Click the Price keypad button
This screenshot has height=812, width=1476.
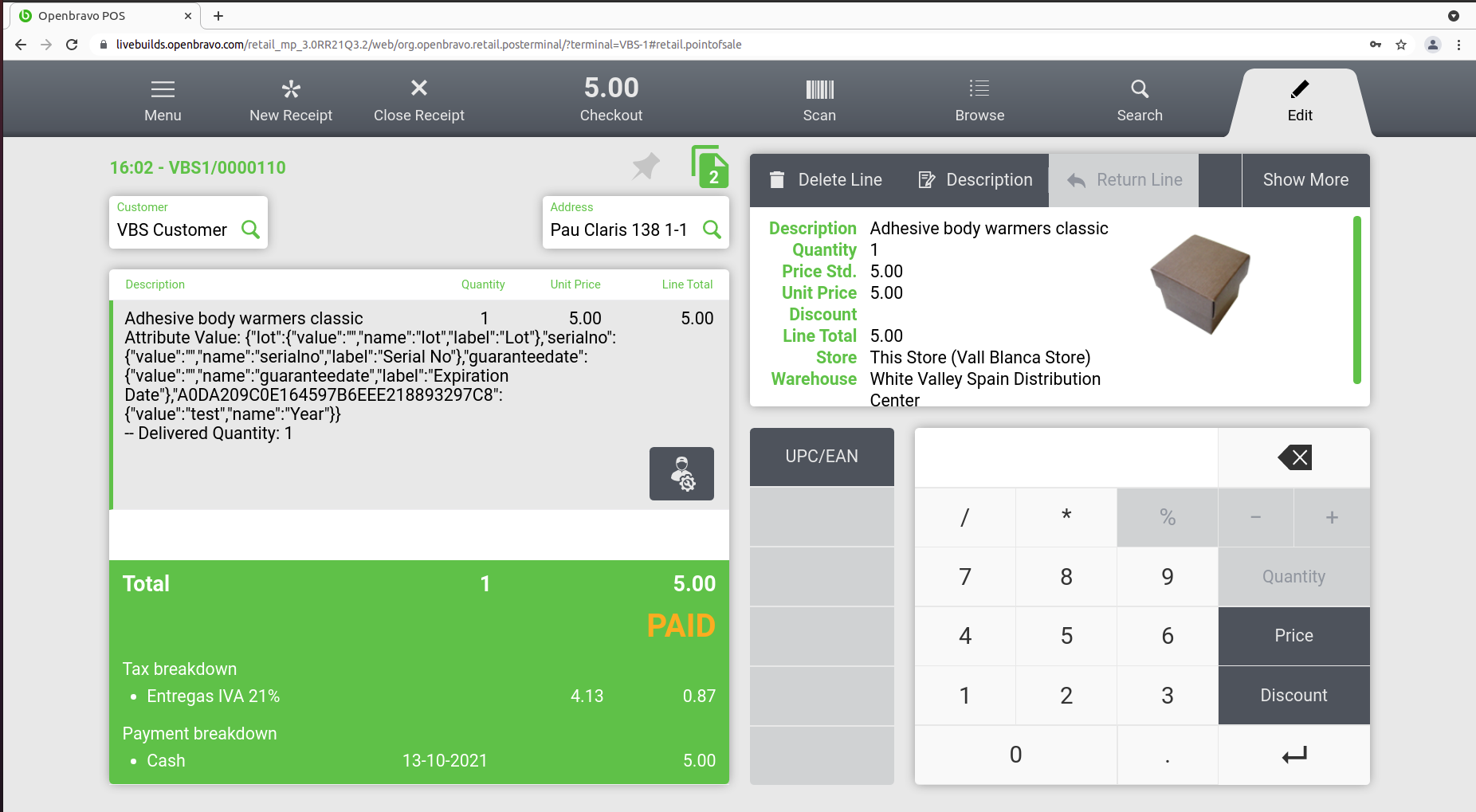(x=1294, y=636)
